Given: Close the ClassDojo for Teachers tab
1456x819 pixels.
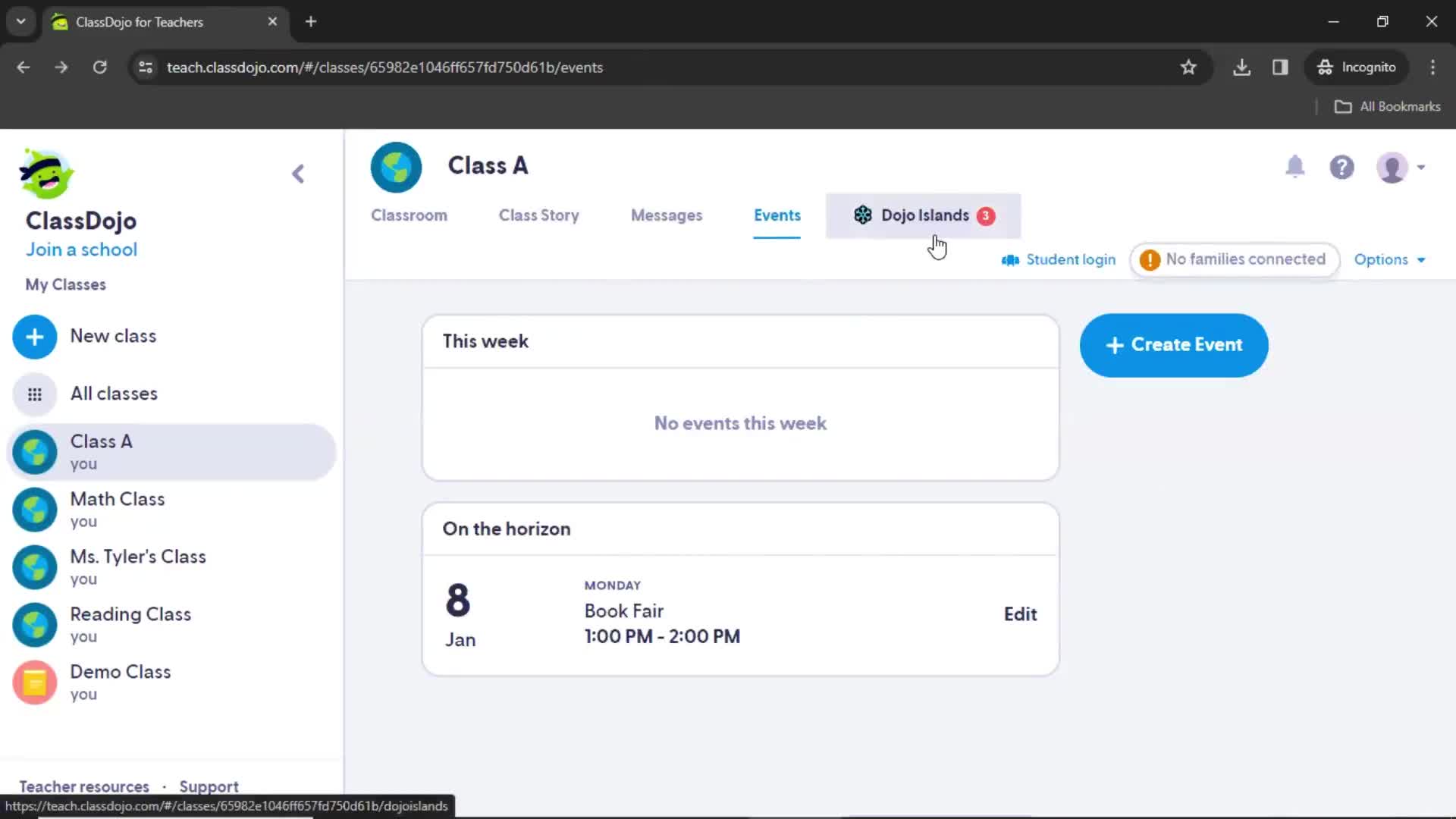Looking at the screenshot, I should coord(272,22).
